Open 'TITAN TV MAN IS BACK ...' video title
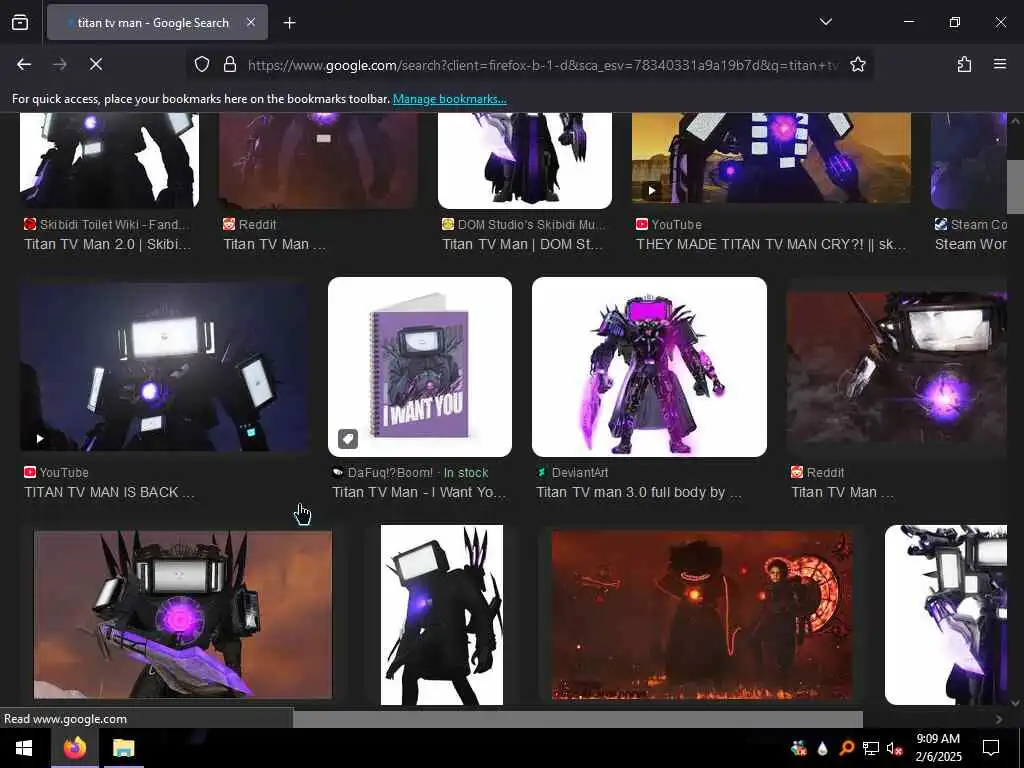This screenshot has width=1024, height=768. coord(109,492)
